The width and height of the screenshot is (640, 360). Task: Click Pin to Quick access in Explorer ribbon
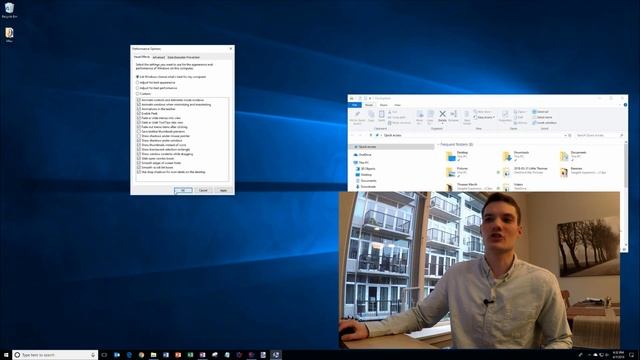click(357, 116)
